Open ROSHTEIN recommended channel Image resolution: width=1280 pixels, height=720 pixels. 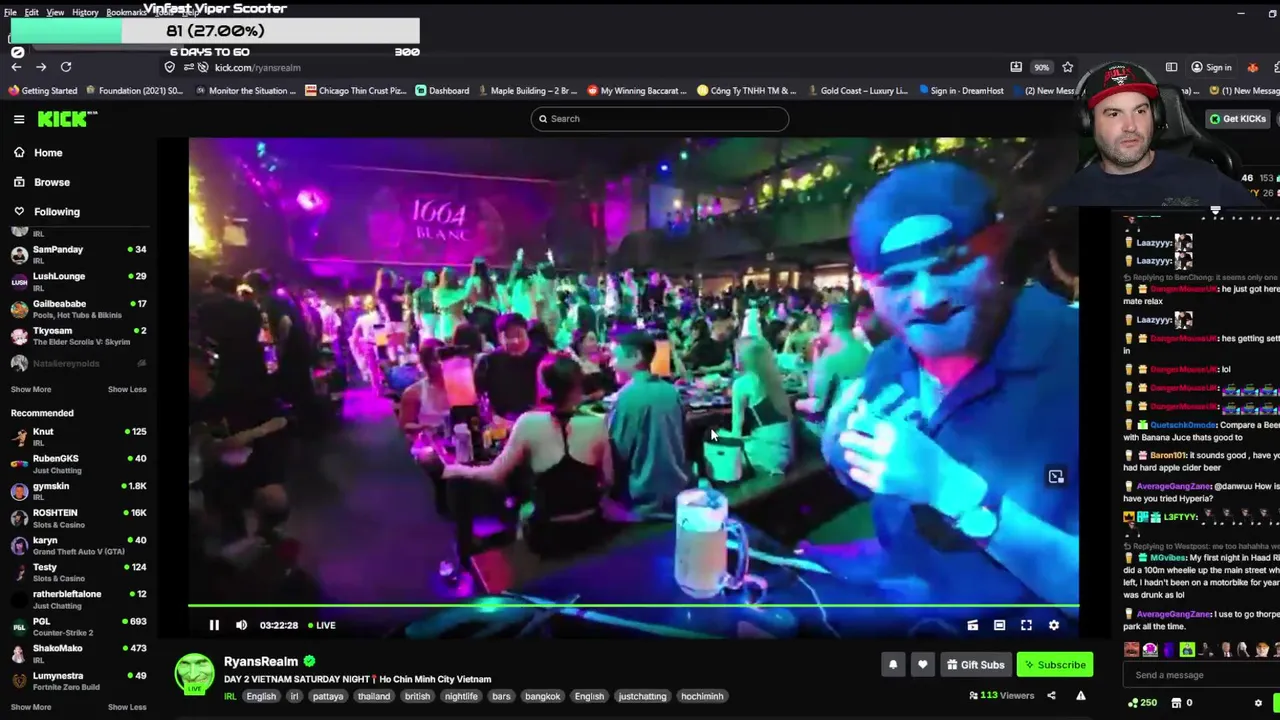pyautogui.click(x=78, y=517)
